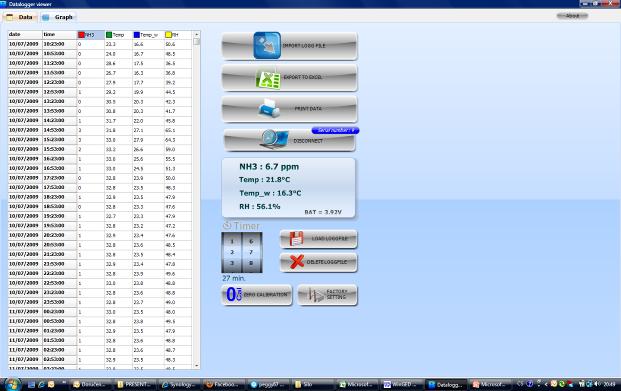Select the green Temp column color swatch

(x=109, y=35)
